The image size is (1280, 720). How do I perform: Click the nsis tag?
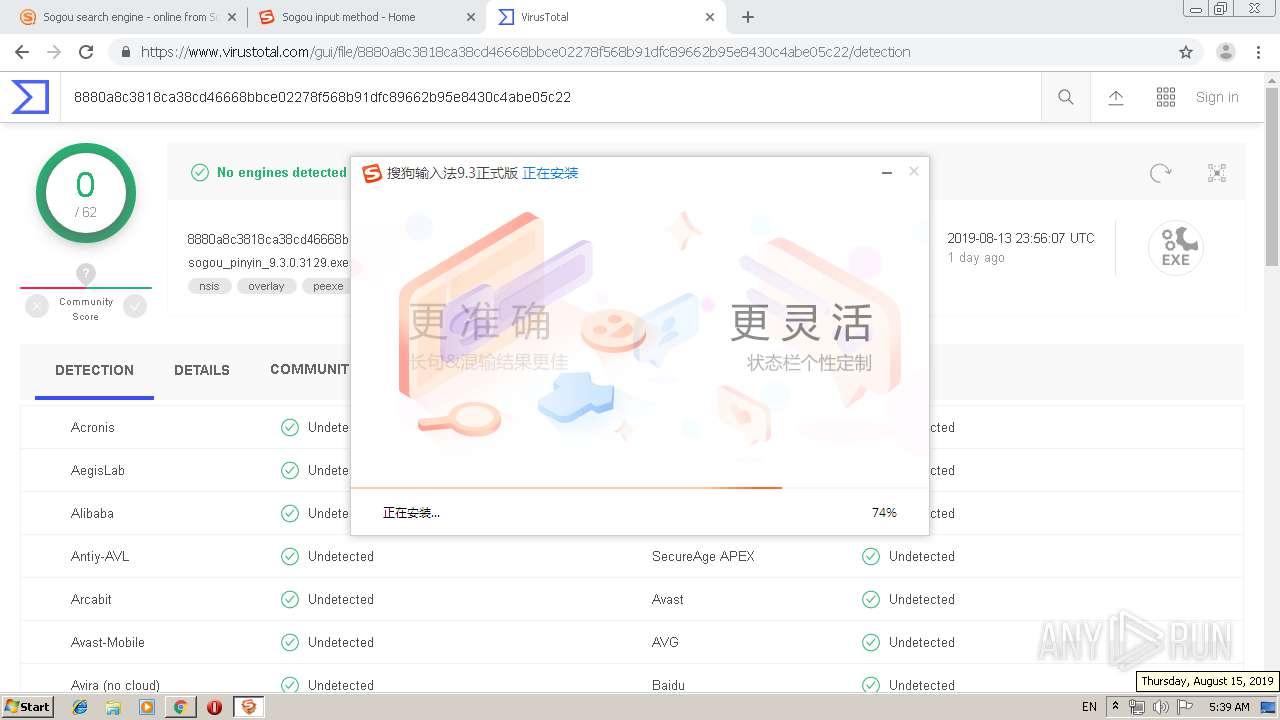[x=209, y=286]
